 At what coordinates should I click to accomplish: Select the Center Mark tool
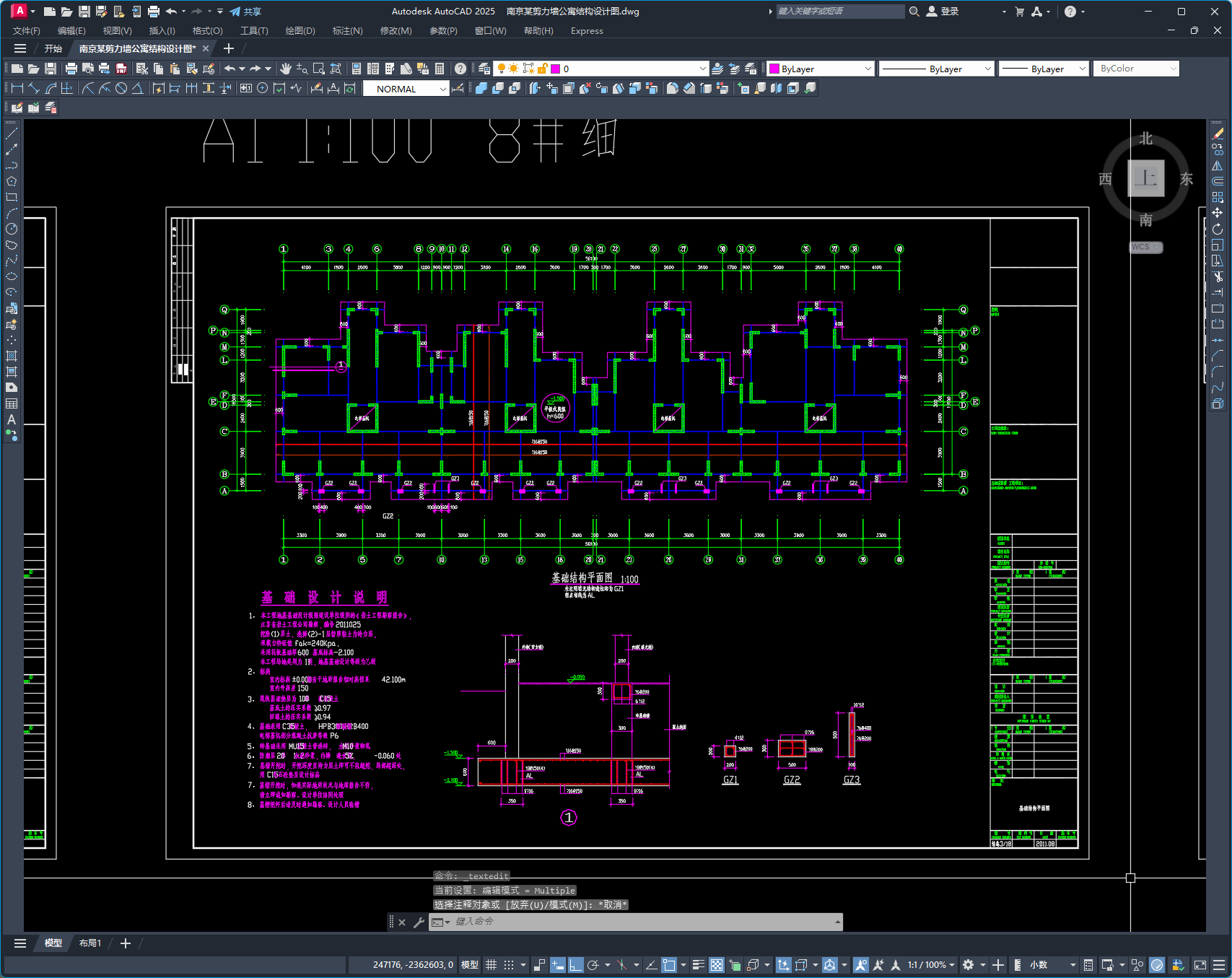262,88
